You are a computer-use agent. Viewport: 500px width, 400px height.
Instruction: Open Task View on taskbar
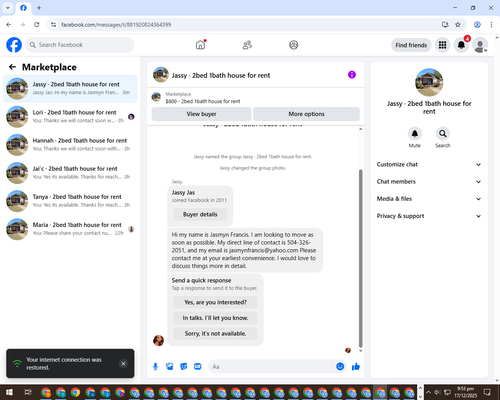coord(28,392)
